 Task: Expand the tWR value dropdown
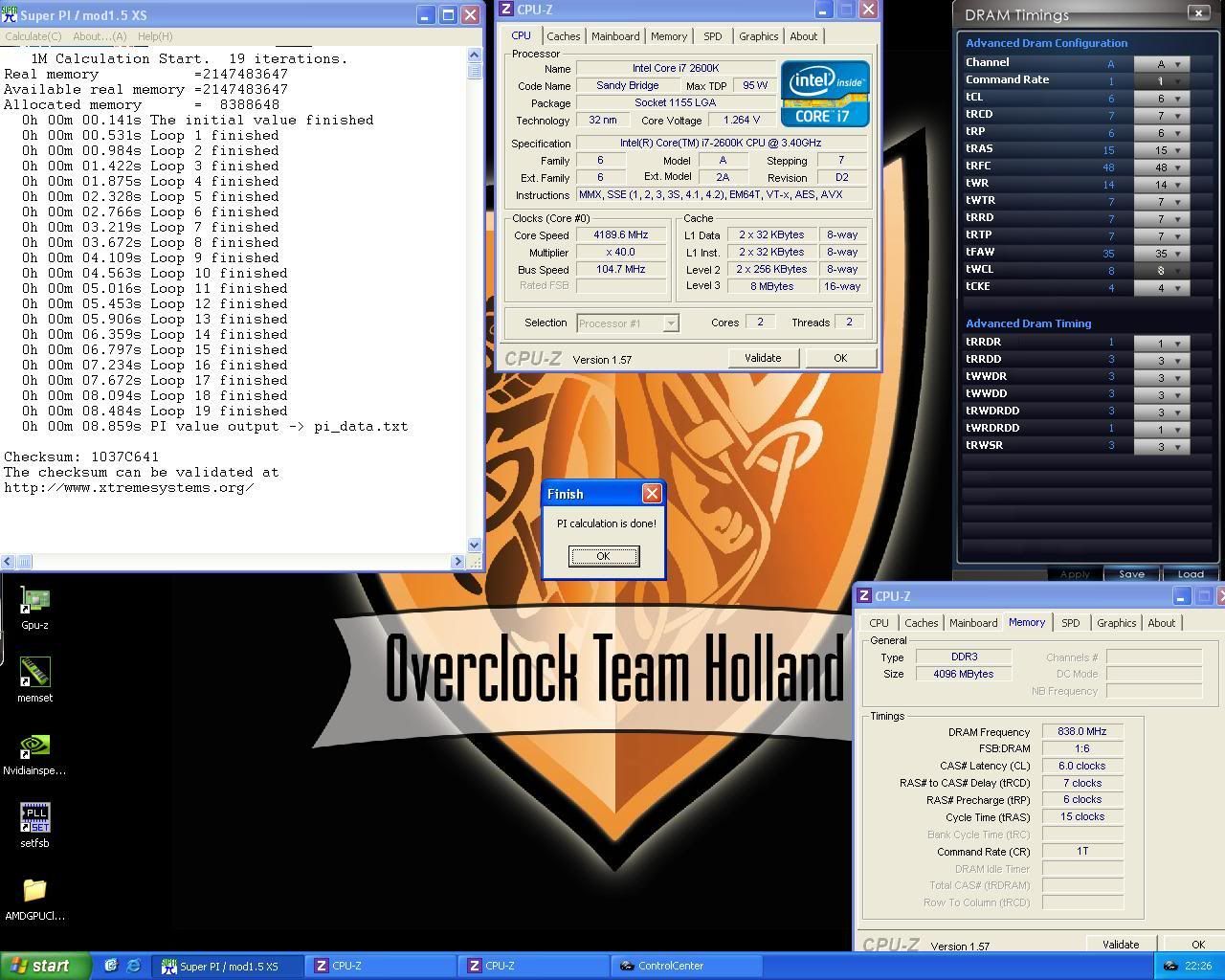(1178, 185)
